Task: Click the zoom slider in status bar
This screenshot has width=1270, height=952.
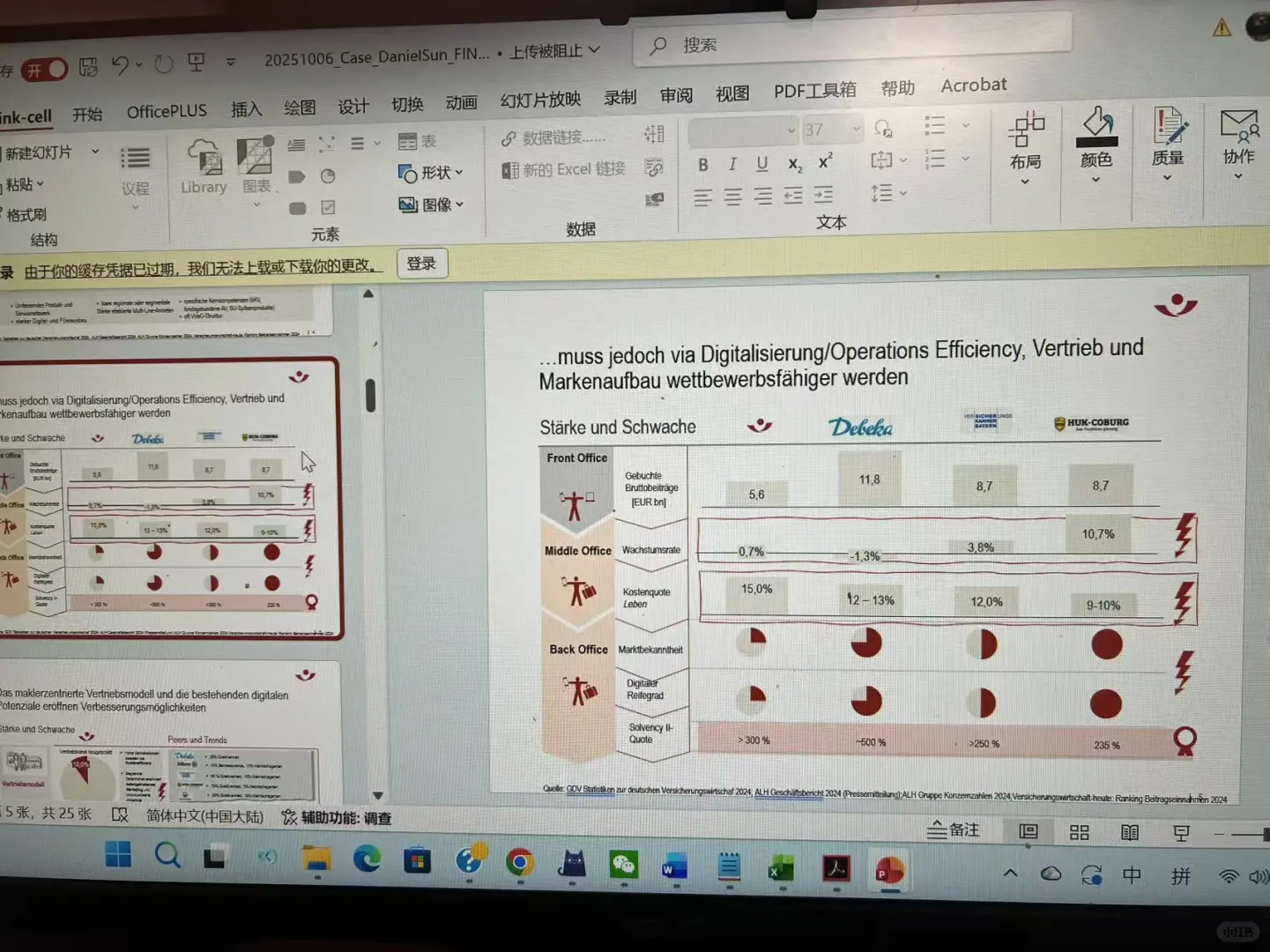Action: [x=1251, y=833]
